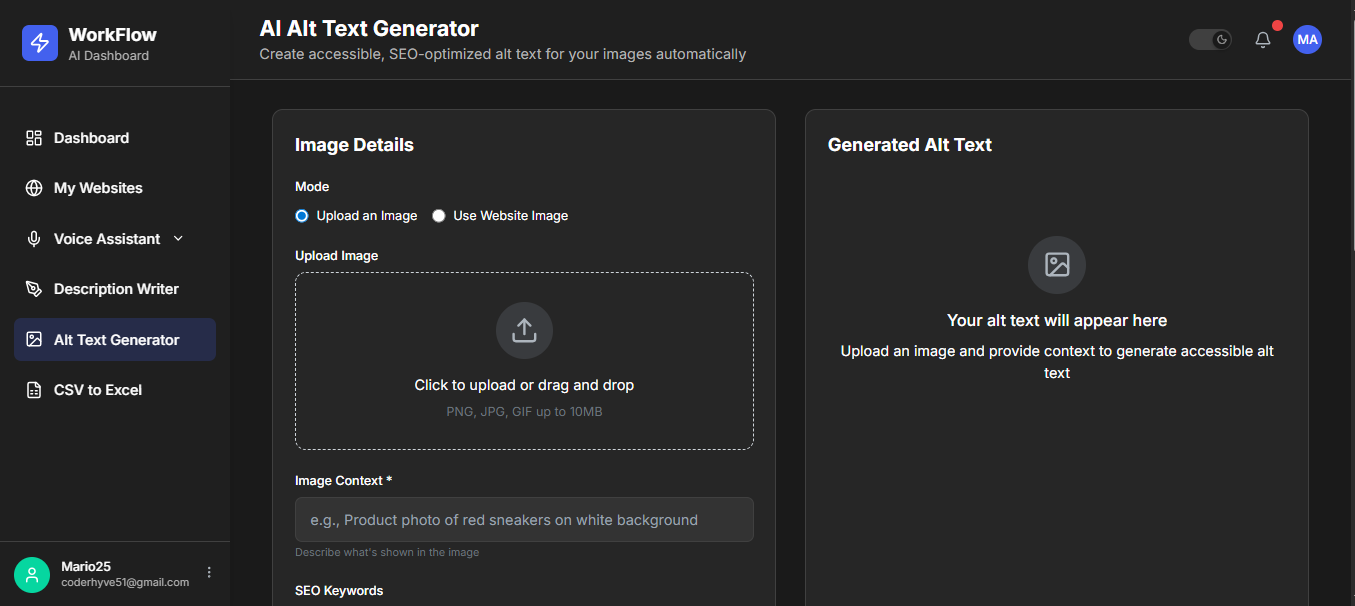Go to the Alt Text Generator page

pyautogui.click(x=116, y=340)
